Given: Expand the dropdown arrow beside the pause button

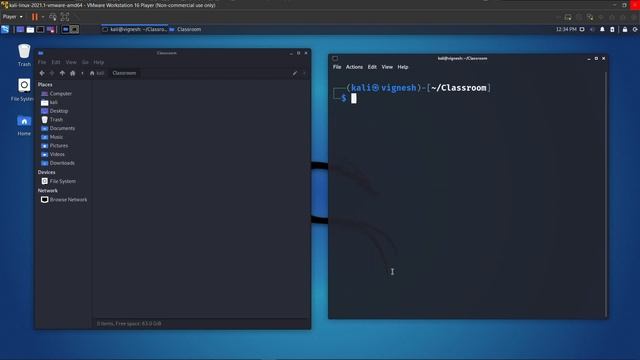Looking at the screenshot, I should tap(42, 17).
